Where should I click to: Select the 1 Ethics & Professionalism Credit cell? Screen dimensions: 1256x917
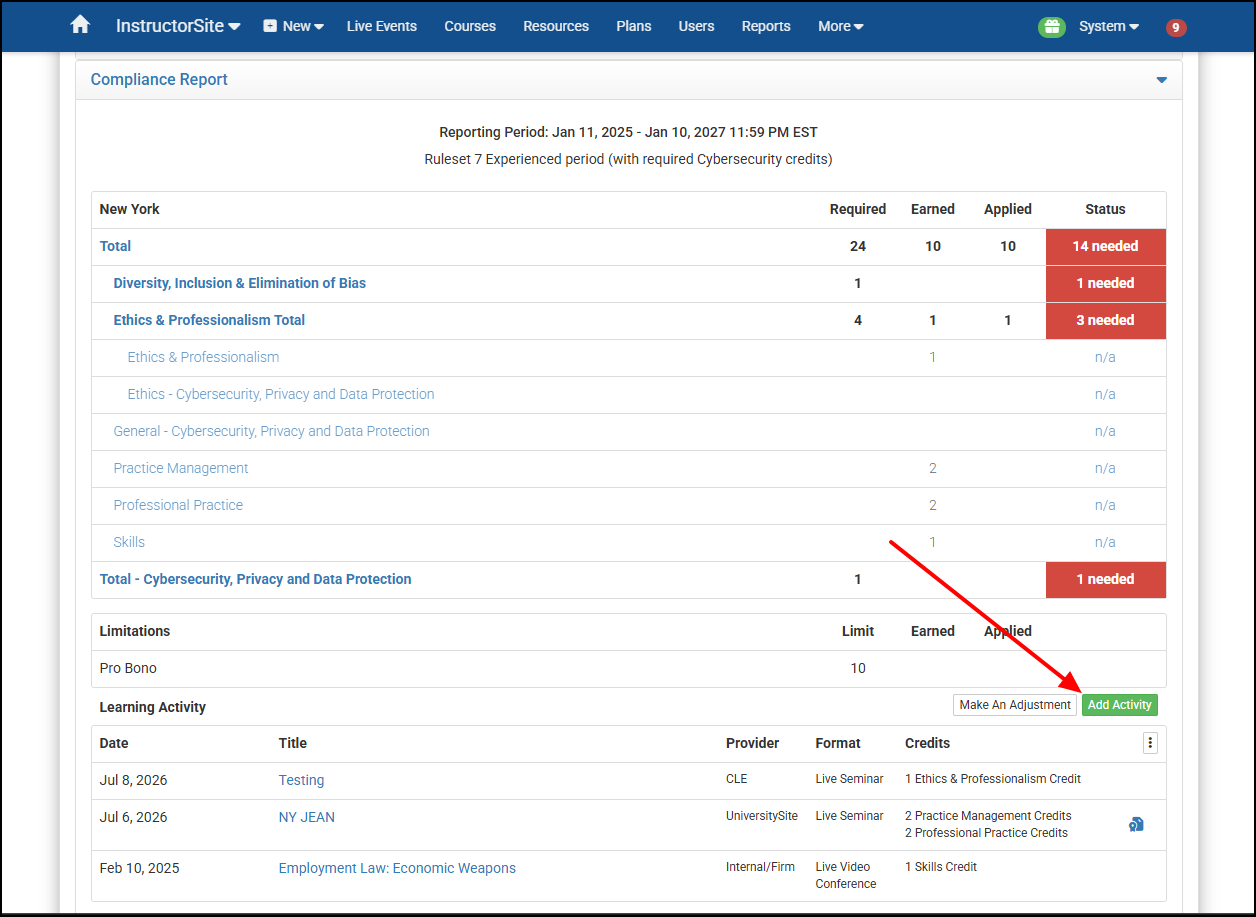click(993, 779)
